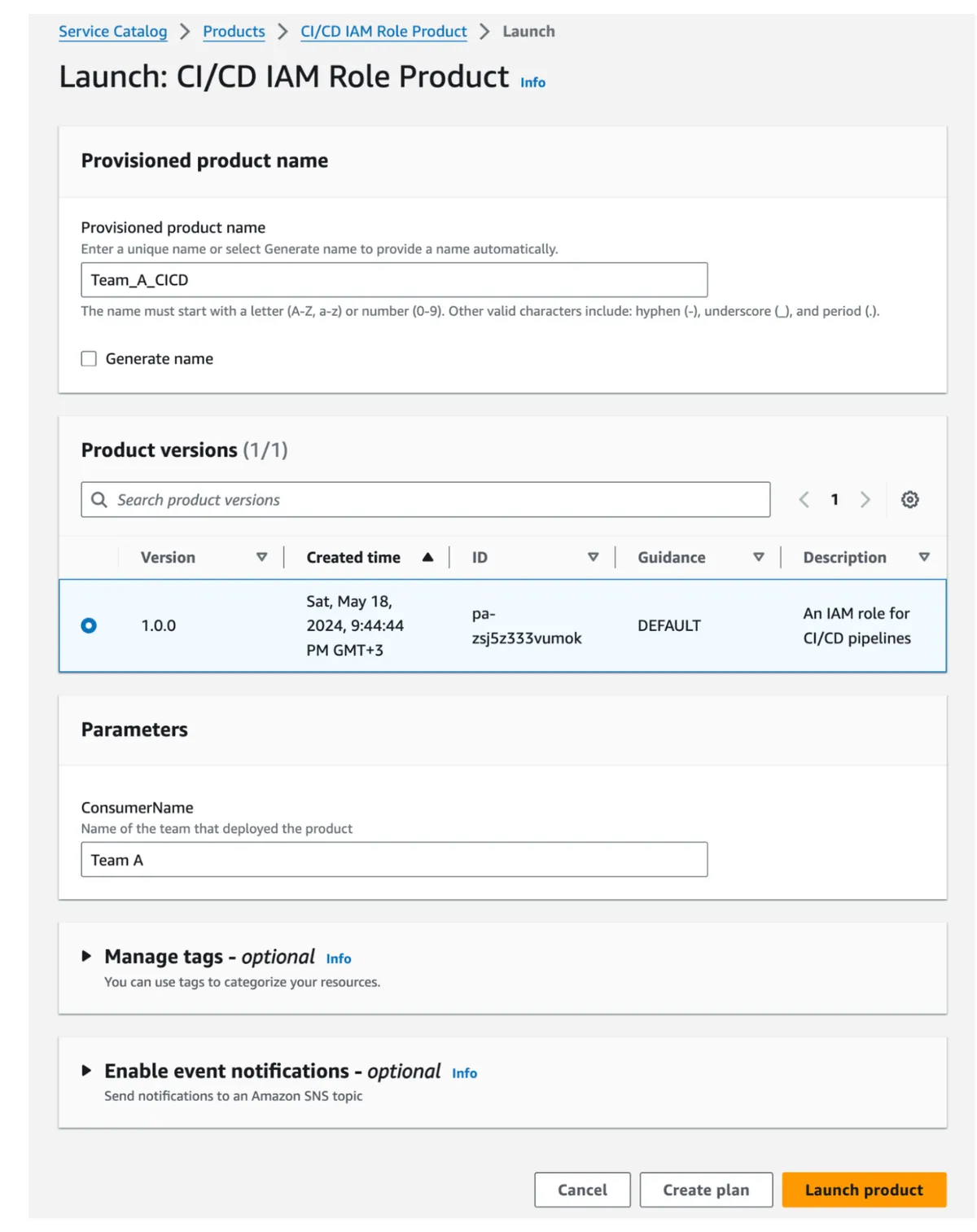The width and height of the screenshot is (977, 1232).
Task: Click the Info link beside page title
Action: [532, 82]
